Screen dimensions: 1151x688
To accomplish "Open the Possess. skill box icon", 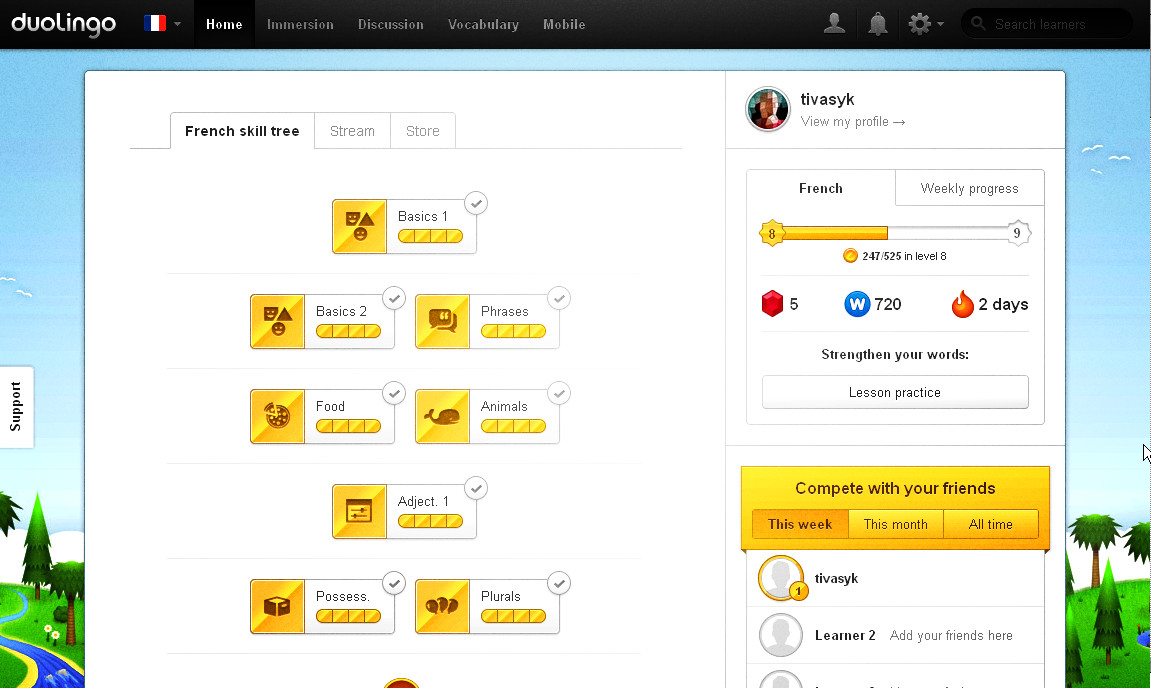I will tap(277, 606).
